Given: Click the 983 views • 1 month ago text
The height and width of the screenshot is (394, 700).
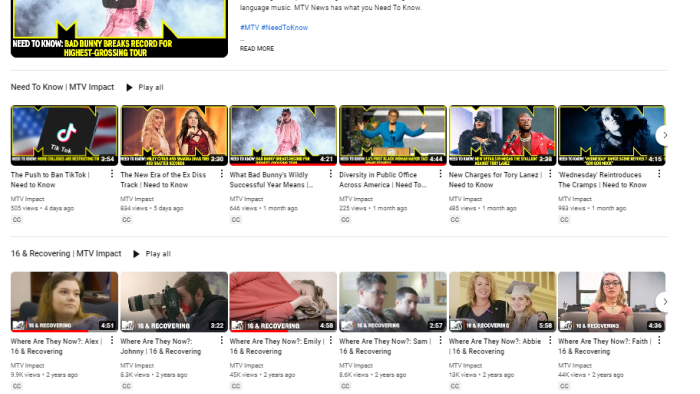Looking at the screenshot, I should pos(592,208).
